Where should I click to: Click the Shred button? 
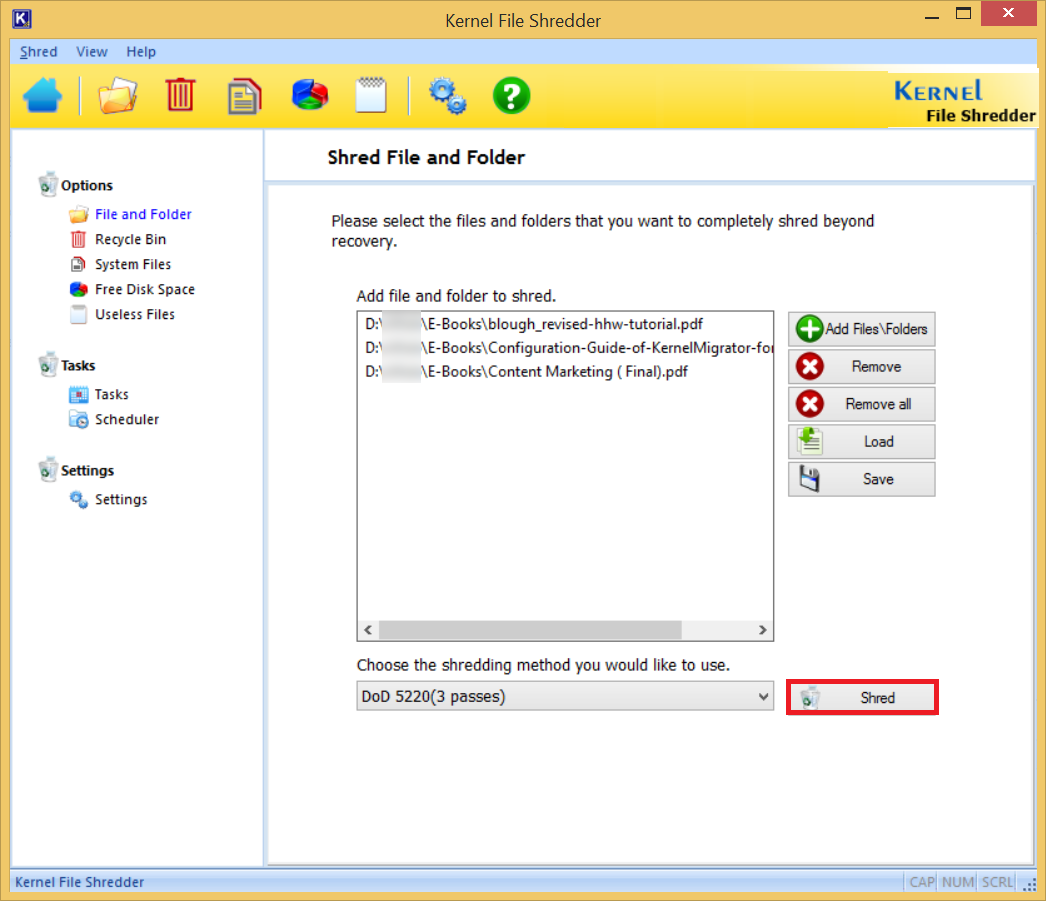tap(863, 697)
